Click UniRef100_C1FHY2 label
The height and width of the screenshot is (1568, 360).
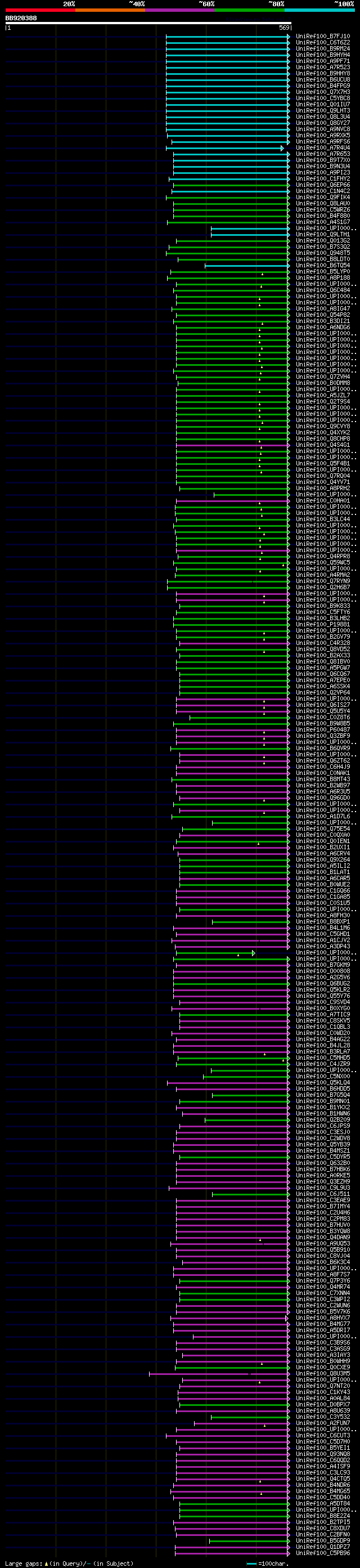click(x=323, y=179)
